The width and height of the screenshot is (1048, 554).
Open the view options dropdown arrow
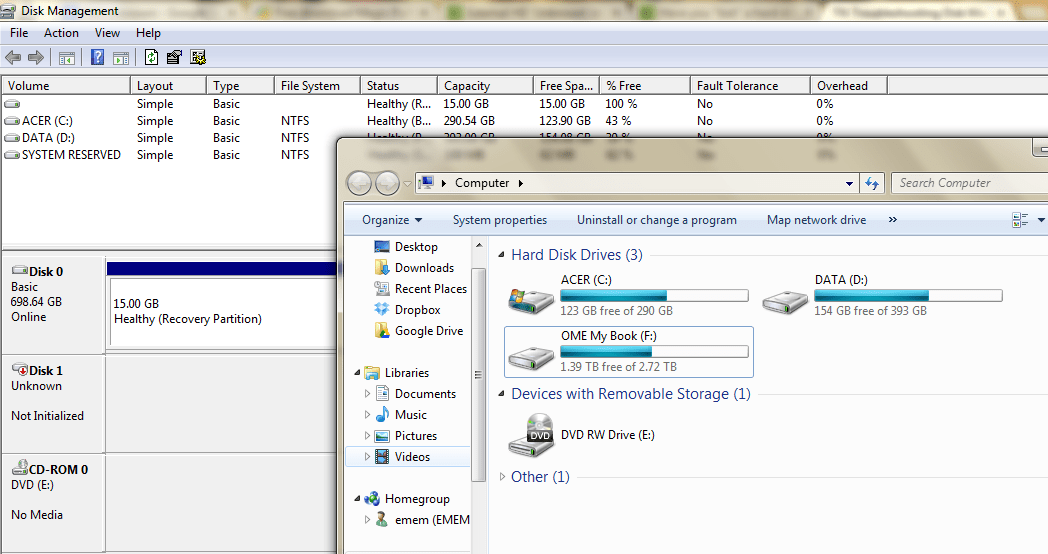click(x=1041, y=220)
